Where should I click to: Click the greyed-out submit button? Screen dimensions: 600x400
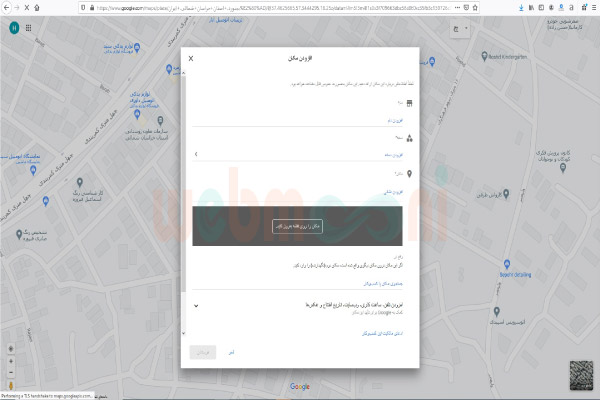tap(203, 353)
